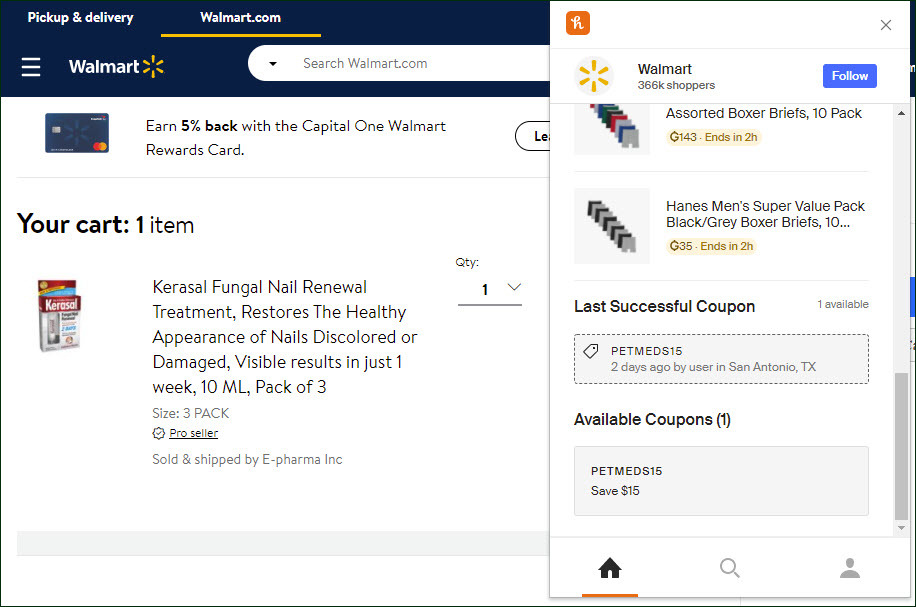Viewport: 916px width, 607px height.
Task: Follow the Walmart store in Honey
Action: (x=849, y=76)
